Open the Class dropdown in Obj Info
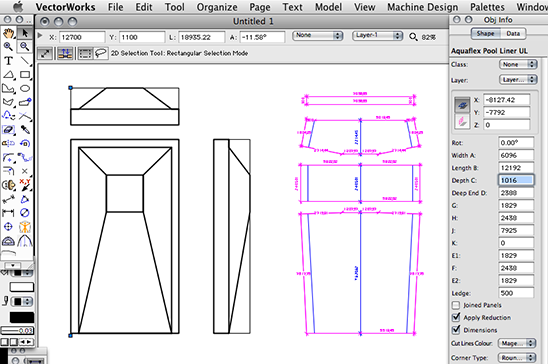The height and width of the screenshot is (364, 548). click(518, 64)
